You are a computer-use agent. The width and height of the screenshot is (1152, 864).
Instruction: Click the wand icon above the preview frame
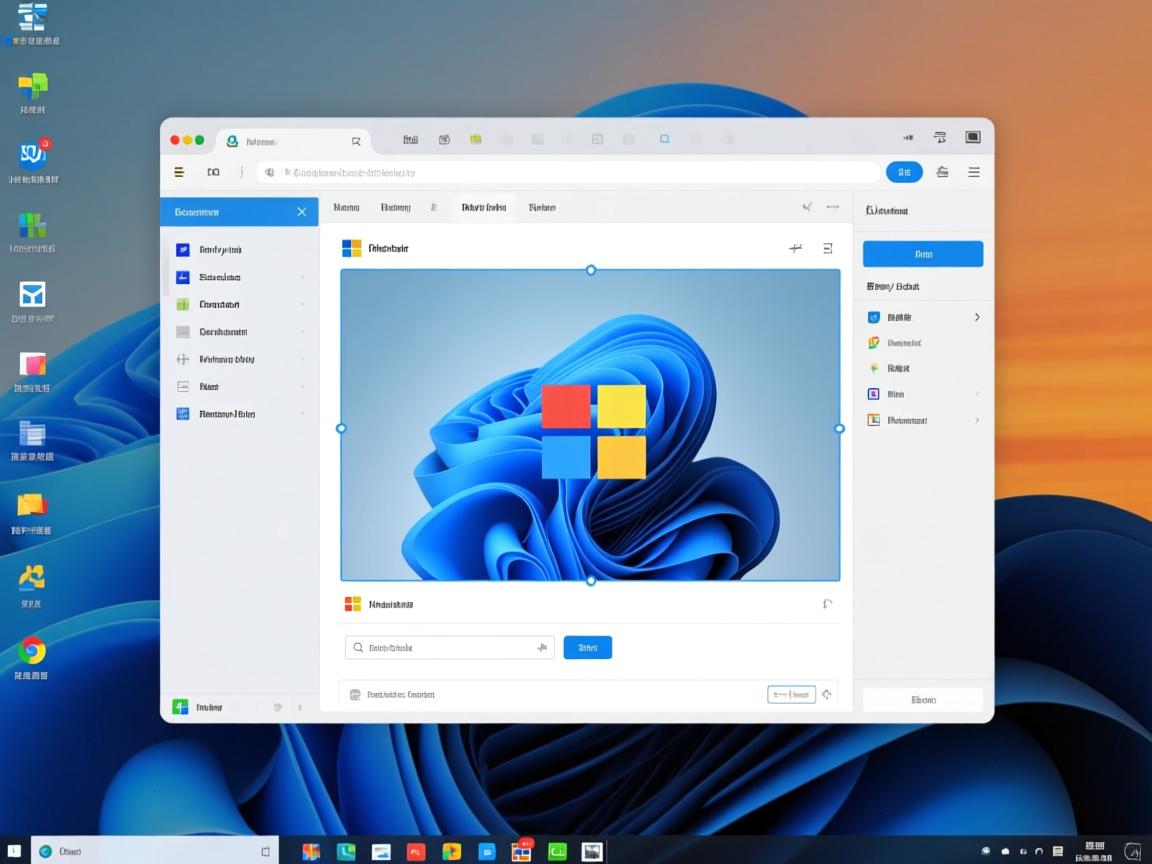pos(796,247)
